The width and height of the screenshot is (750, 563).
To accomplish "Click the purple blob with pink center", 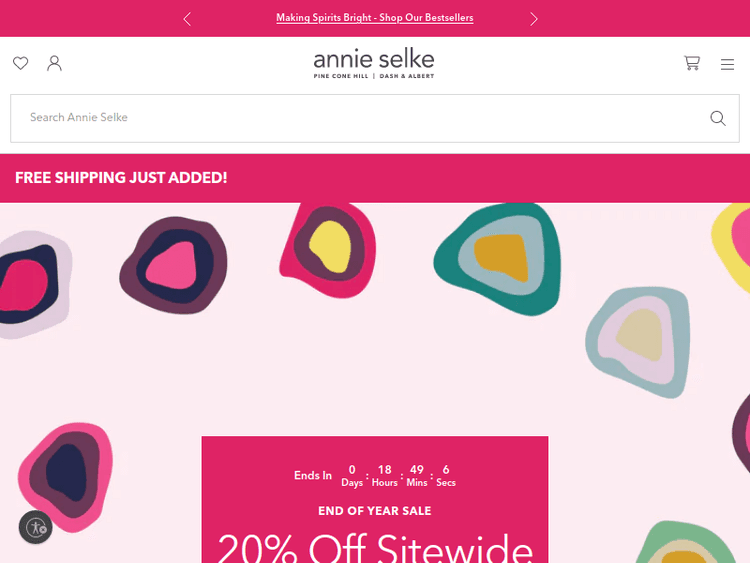I will click(172, 265).
